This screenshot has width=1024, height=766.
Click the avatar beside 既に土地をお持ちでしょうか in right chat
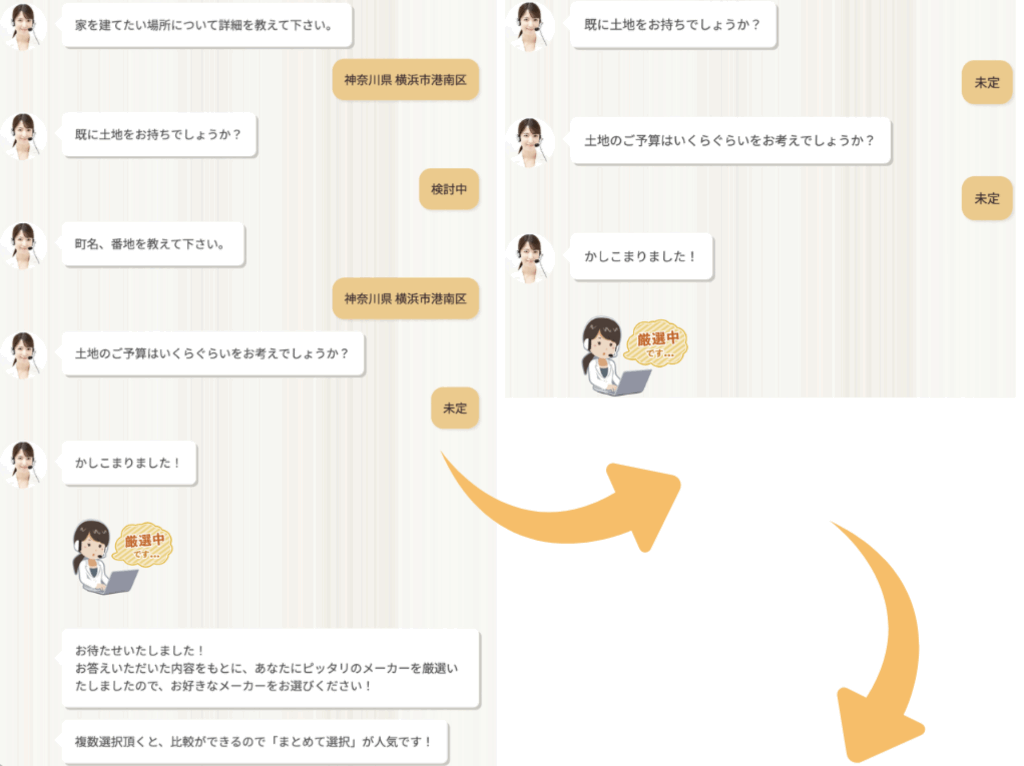point(530,26)
